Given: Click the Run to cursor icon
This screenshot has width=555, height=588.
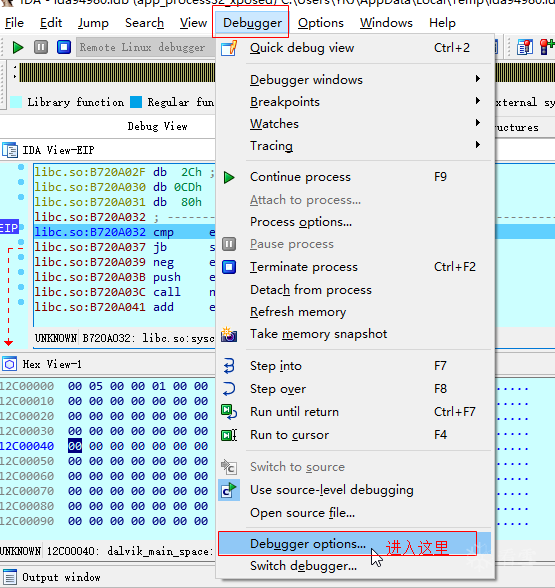Looking at the screenshot, I should tap(229, 435).
